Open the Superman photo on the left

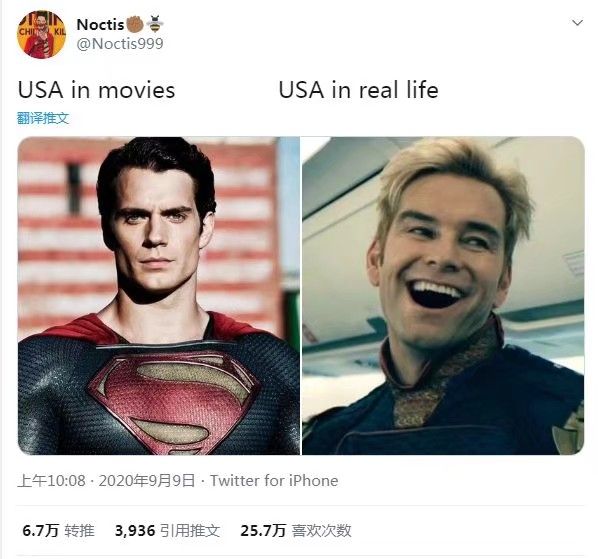pos(159,296)
